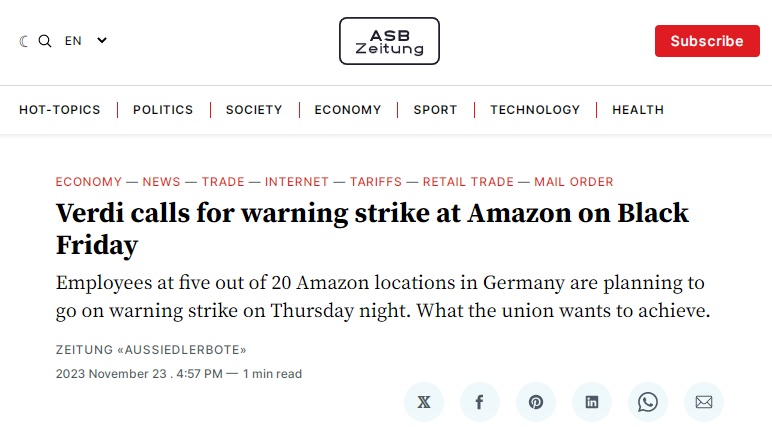Send the article via WhatsApp
Image resolution: width=772 pixels, height=448 pixels.
coord(648,402)
